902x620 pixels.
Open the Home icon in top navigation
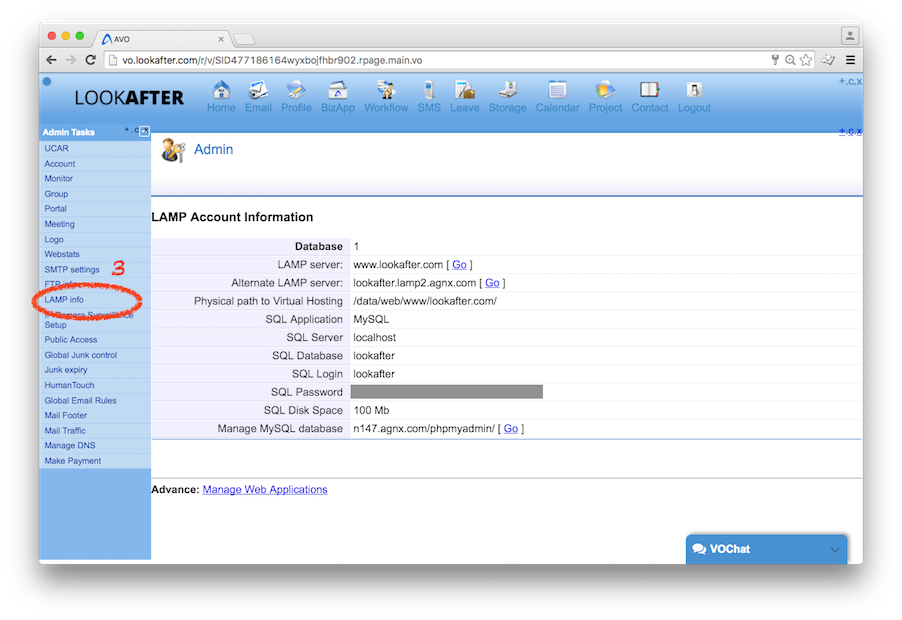click(221, 90)
